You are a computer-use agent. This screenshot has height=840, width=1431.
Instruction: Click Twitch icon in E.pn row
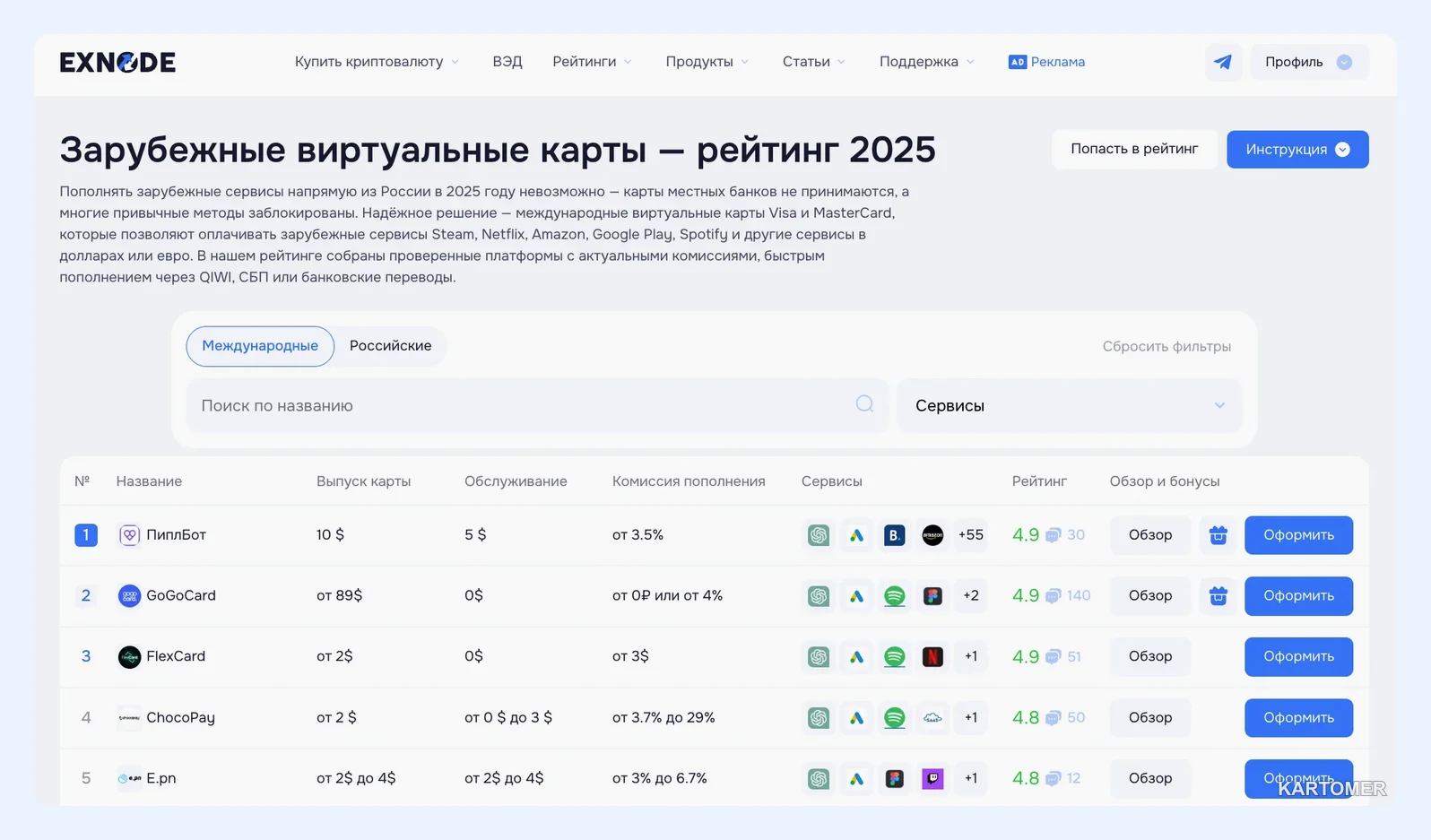(932, 779)
